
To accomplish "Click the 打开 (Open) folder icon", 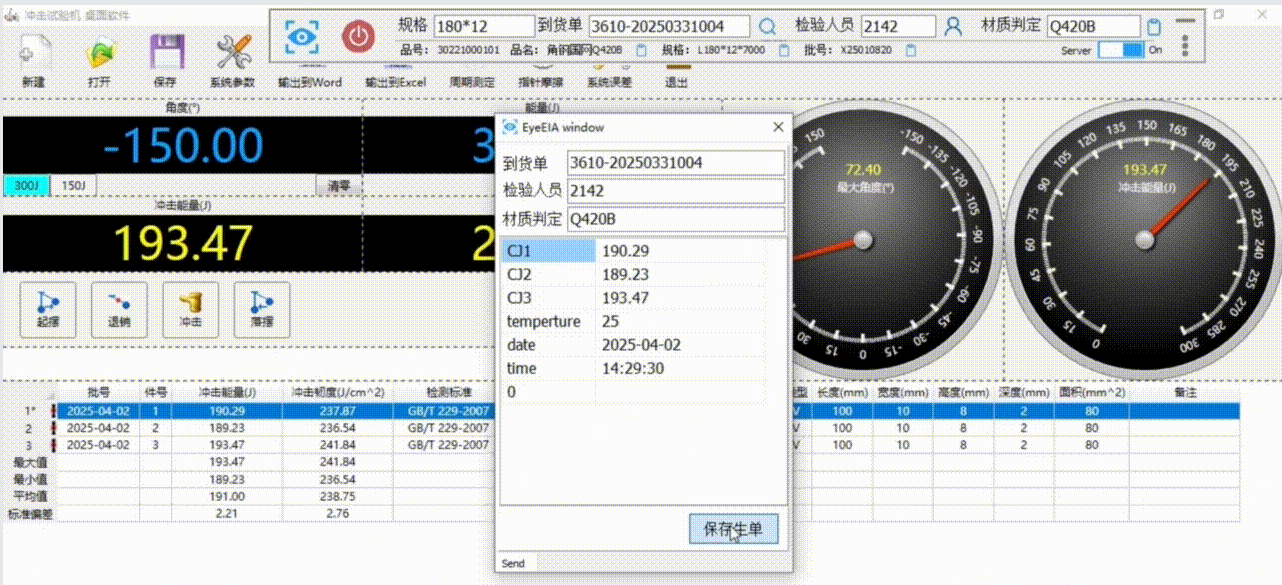I will tap(100, 53).
